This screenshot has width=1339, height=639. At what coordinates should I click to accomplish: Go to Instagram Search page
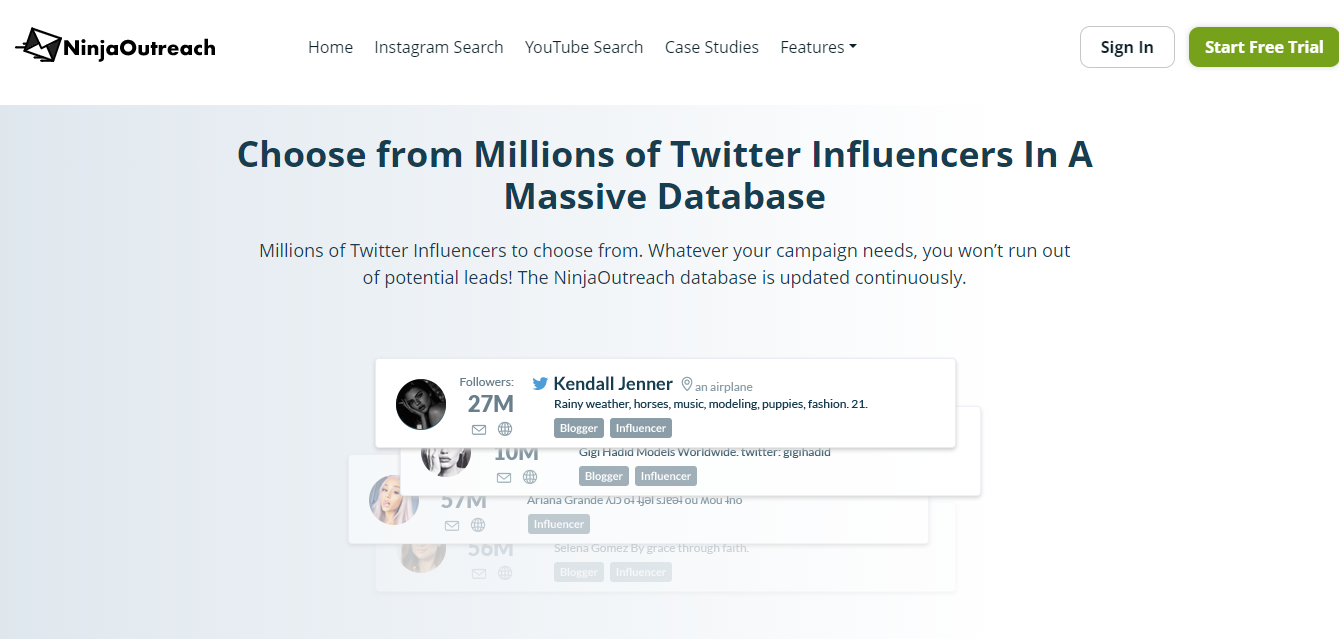pos(438,47)
